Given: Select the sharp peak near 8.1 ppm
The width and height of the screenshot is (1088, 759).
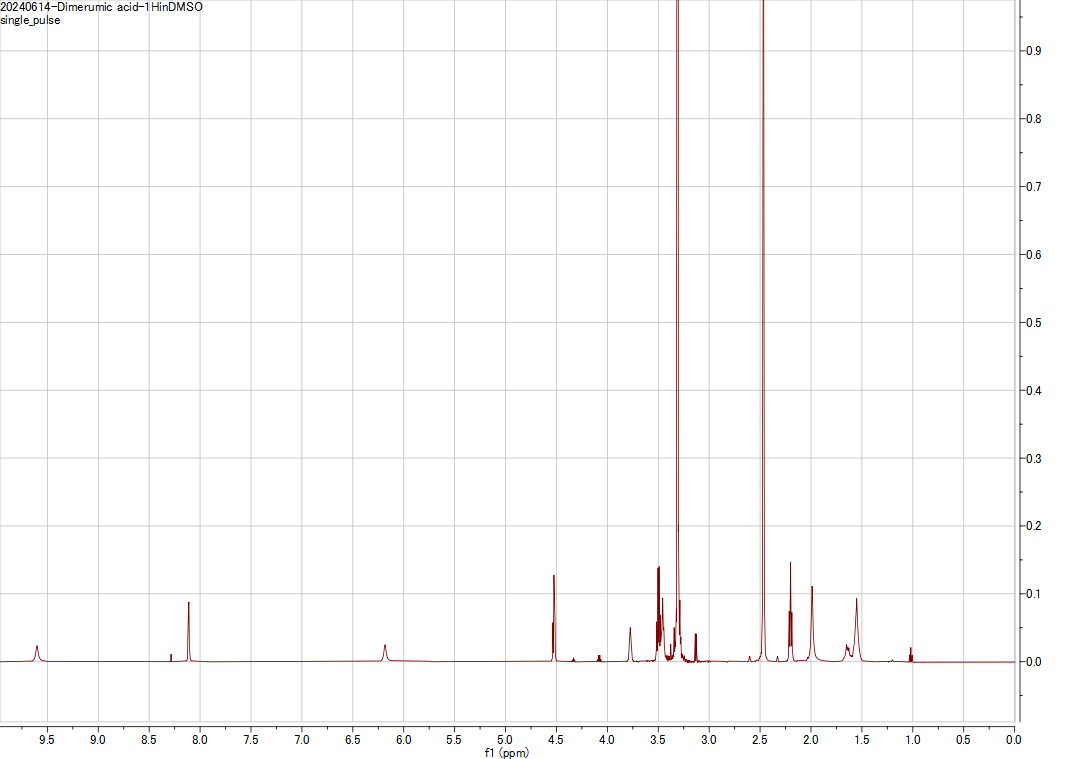Looking at the screenshot, I should [x=187, y=610].
